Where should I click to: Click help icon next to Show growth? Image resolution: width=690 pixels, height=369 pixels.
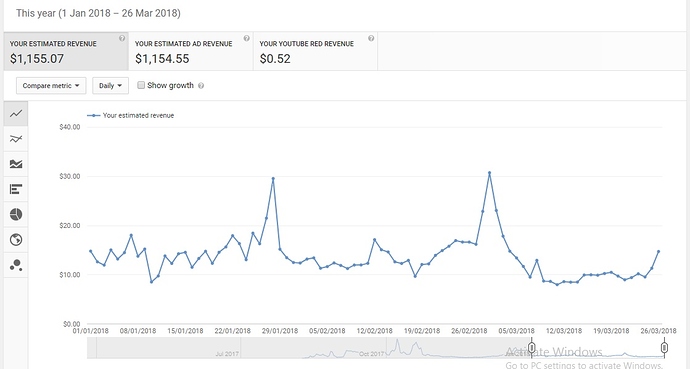(201, 86)
